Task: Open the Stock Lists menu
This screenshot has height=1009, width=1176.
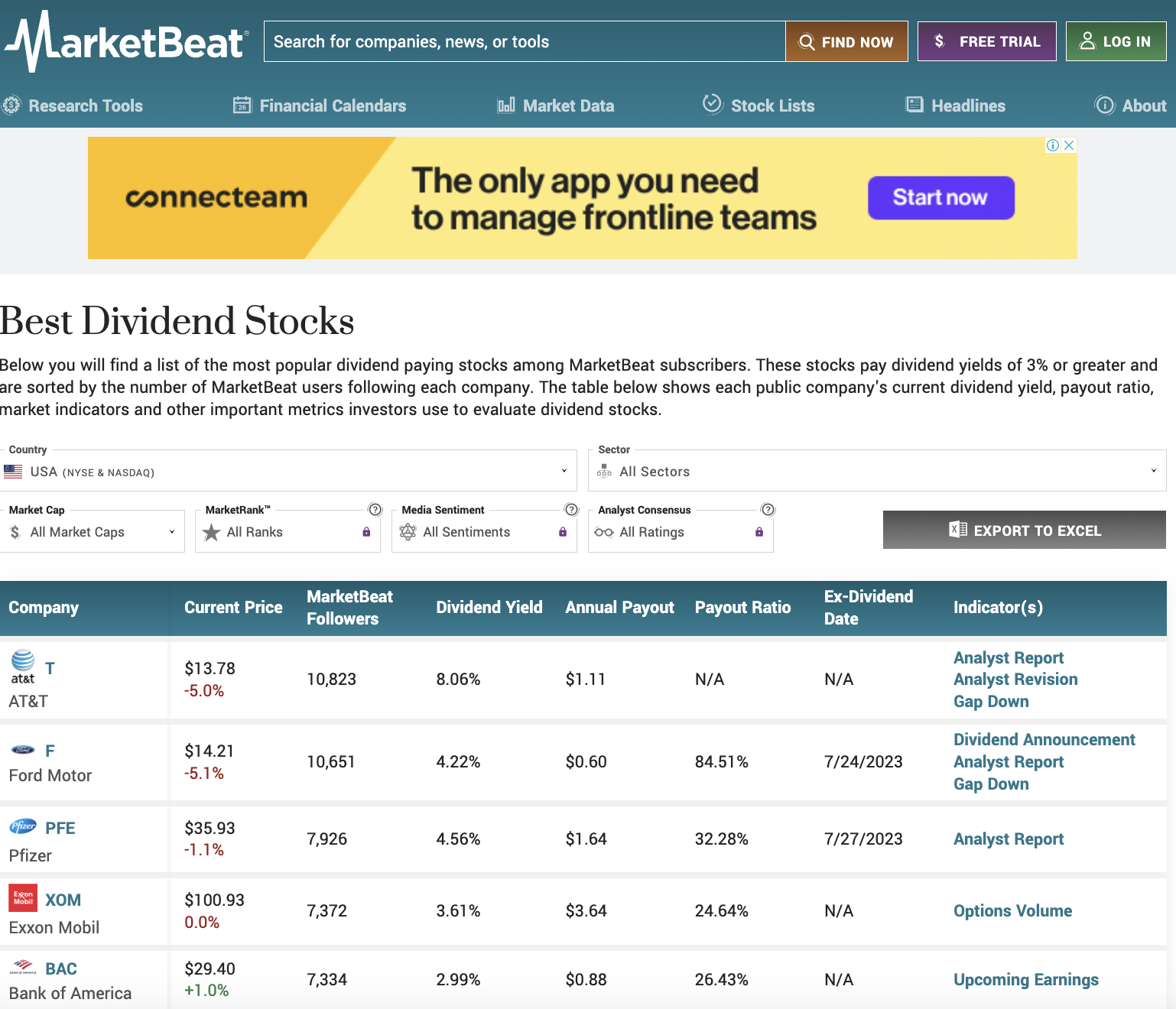Action: (x=759, y=105)
